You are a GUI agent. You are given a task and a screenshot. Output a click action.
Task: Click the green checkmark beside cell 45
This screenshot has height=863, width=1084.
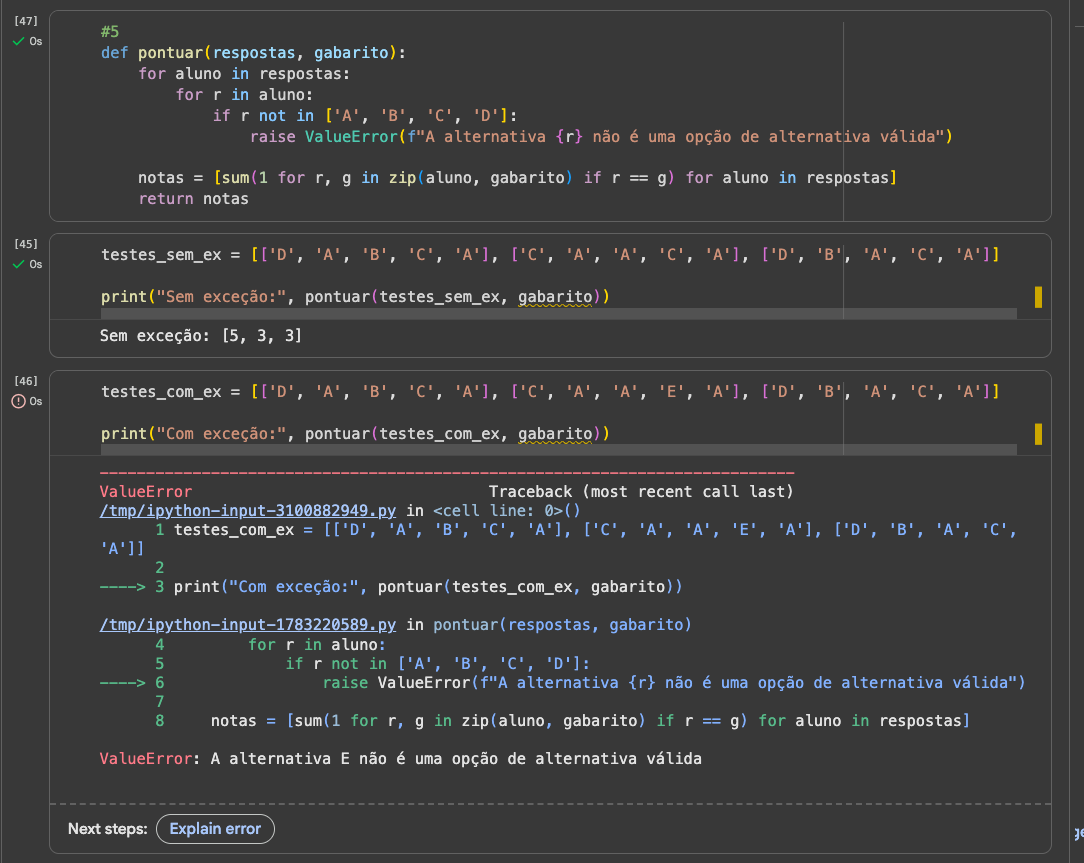pyautogui.click(x=17, y=264)
